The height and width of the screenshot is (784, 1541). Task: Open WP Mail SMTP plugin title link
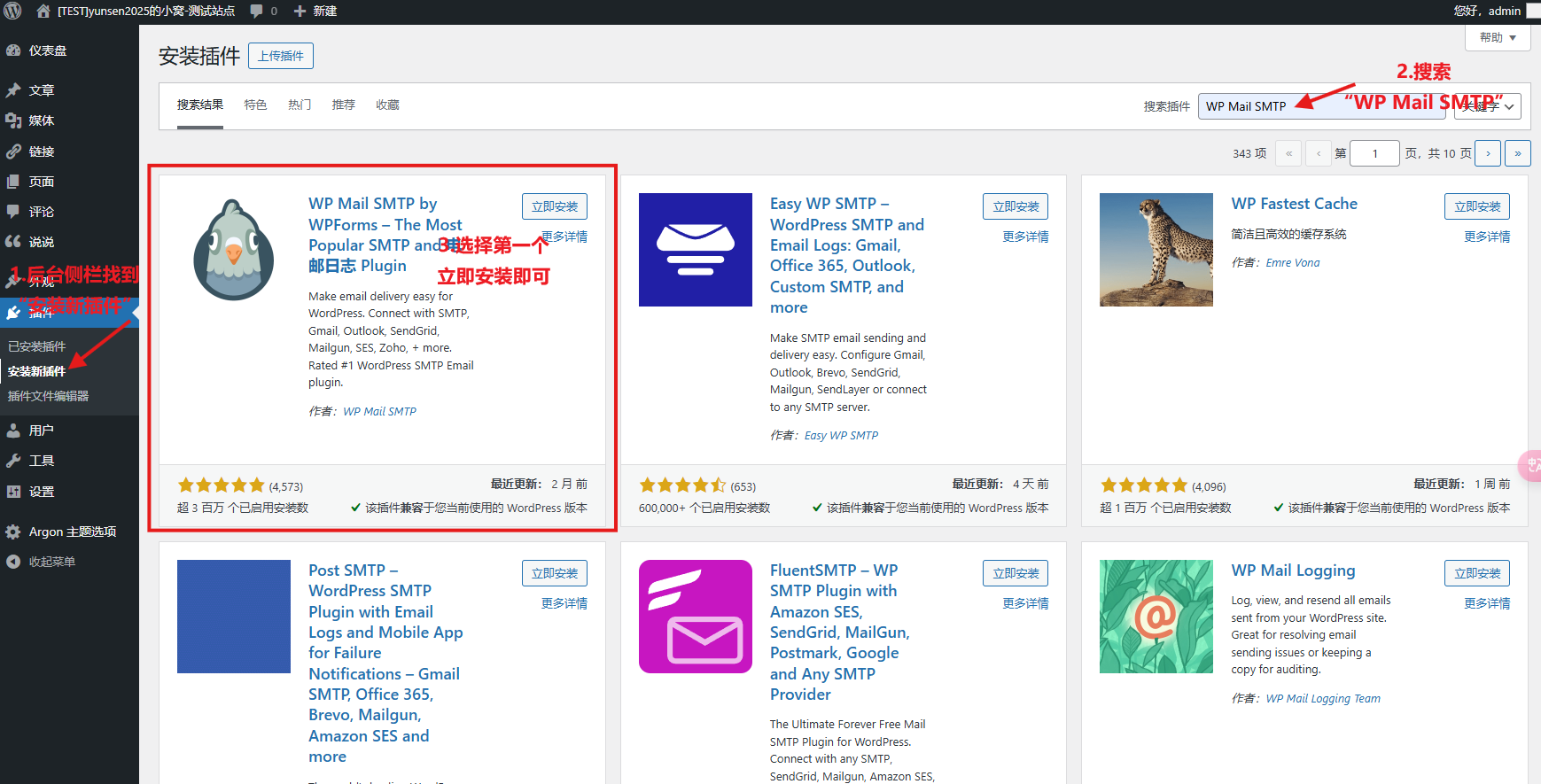pyautogui.click(x=385, y=235)
